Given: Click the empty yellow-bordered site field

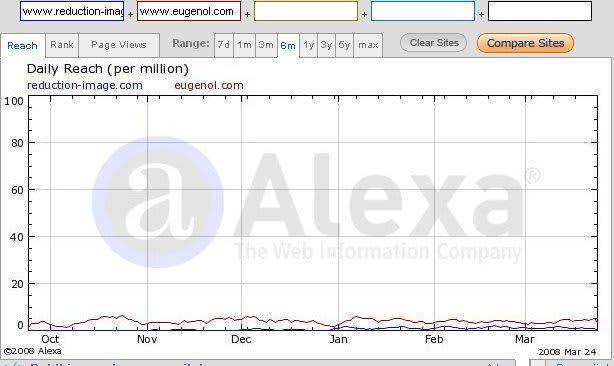Looking at the screenshot, I should (306, 11).
